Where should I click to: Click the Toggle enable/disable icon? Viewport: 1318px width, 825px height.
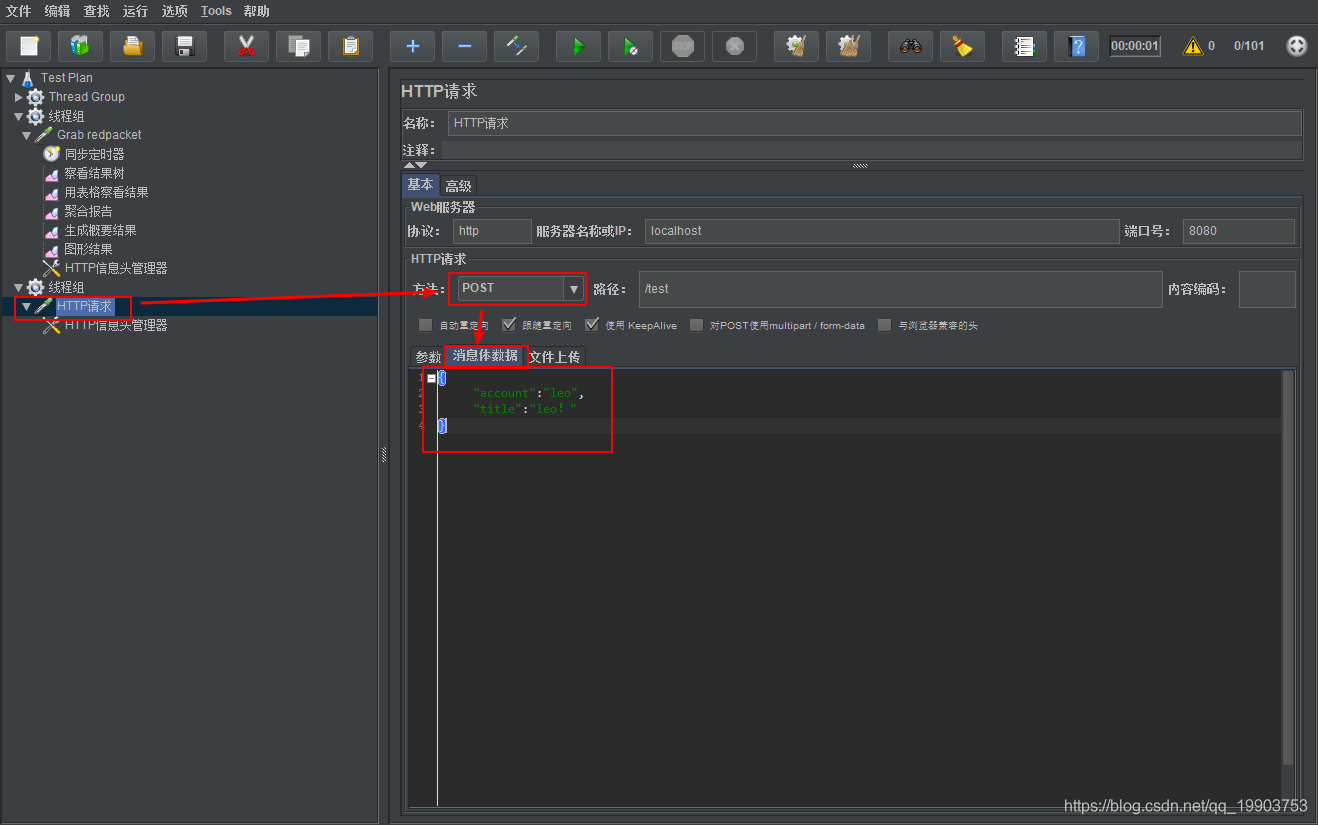[x=516, y=46]
